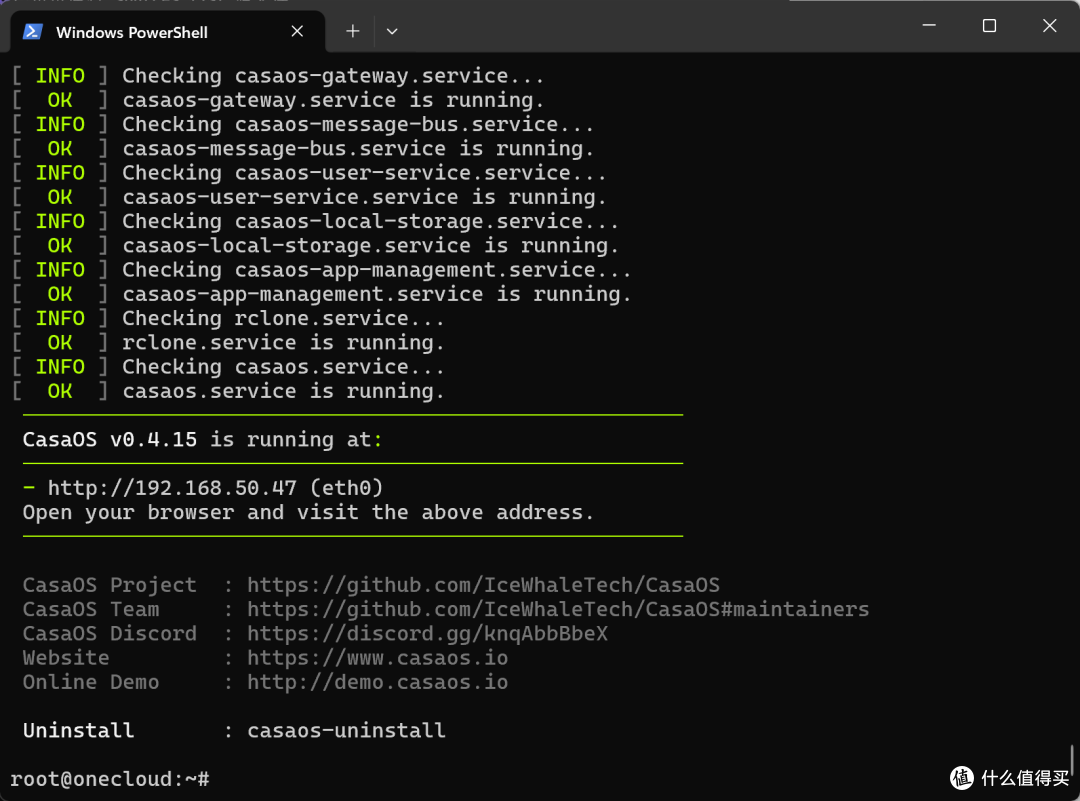This screenshot has width=1080, height=801.
Task: Click the casaos-uninstall command text
Action: pos(346,730)
